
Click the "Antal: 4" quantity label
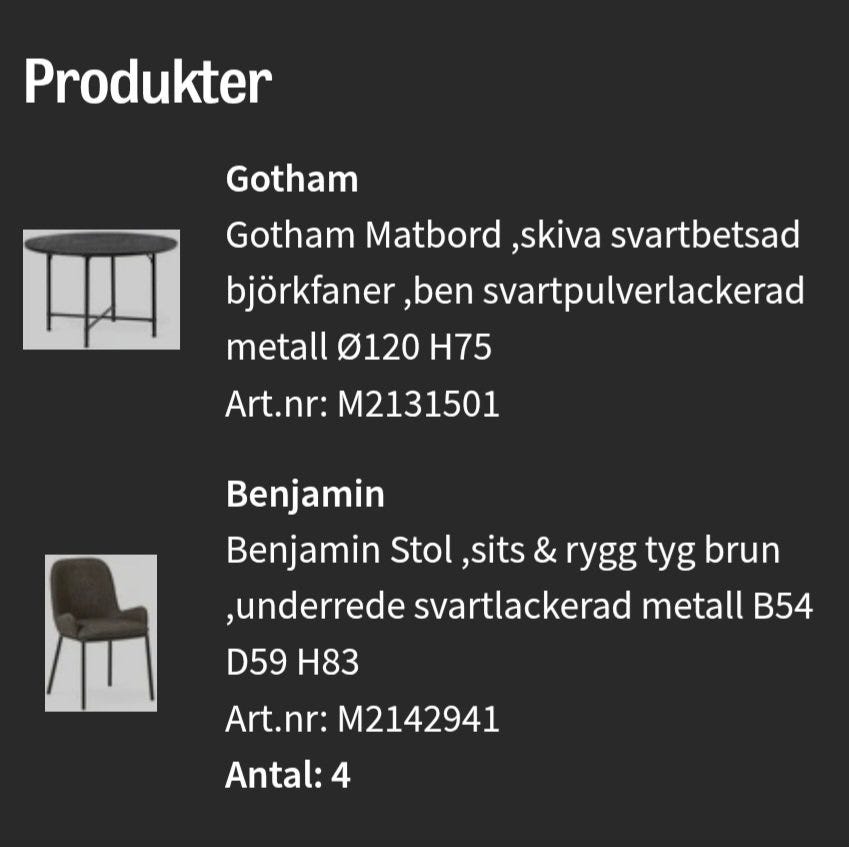(288, 775)
